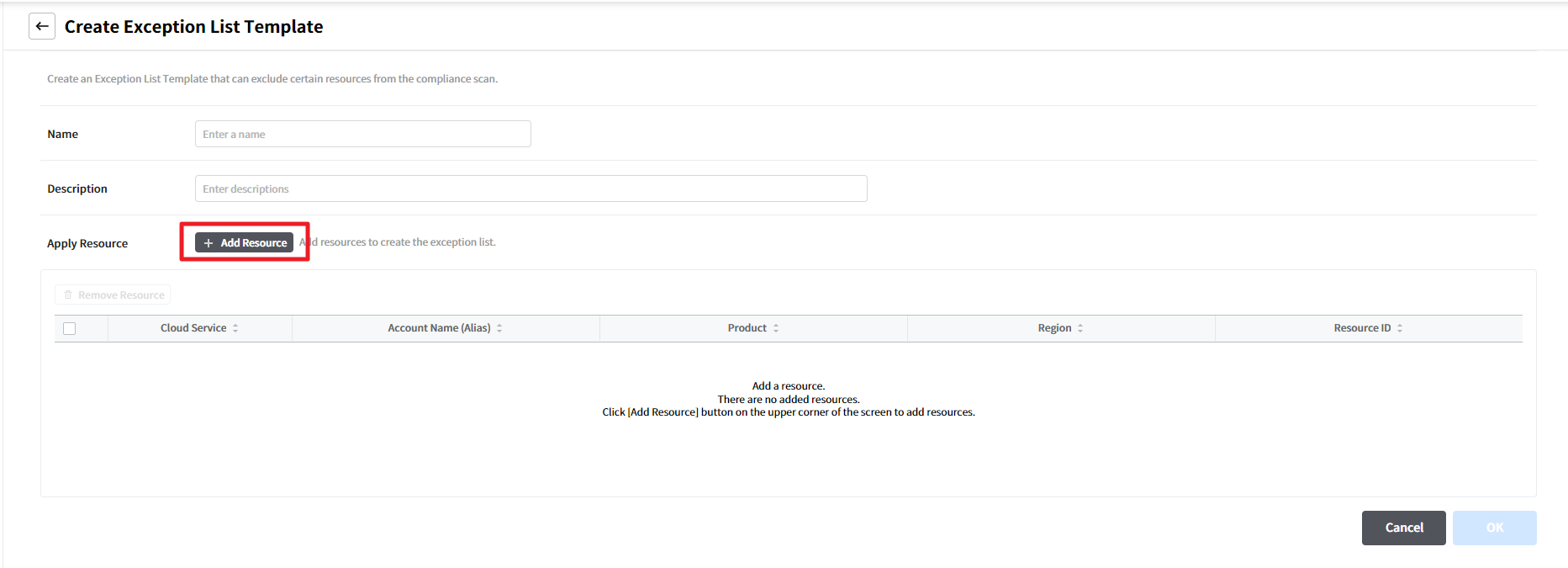
Task: Click the plus icon on Add Resource
Action: click(x=209, y=243)
